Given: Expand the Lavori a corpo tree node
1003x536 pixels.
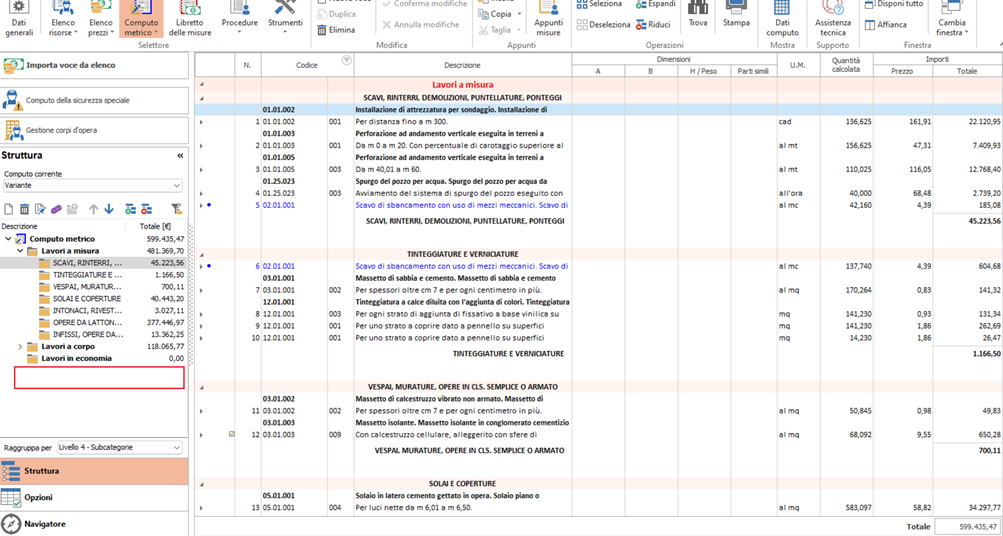Looking at the screenshot, I should [20, 346].
